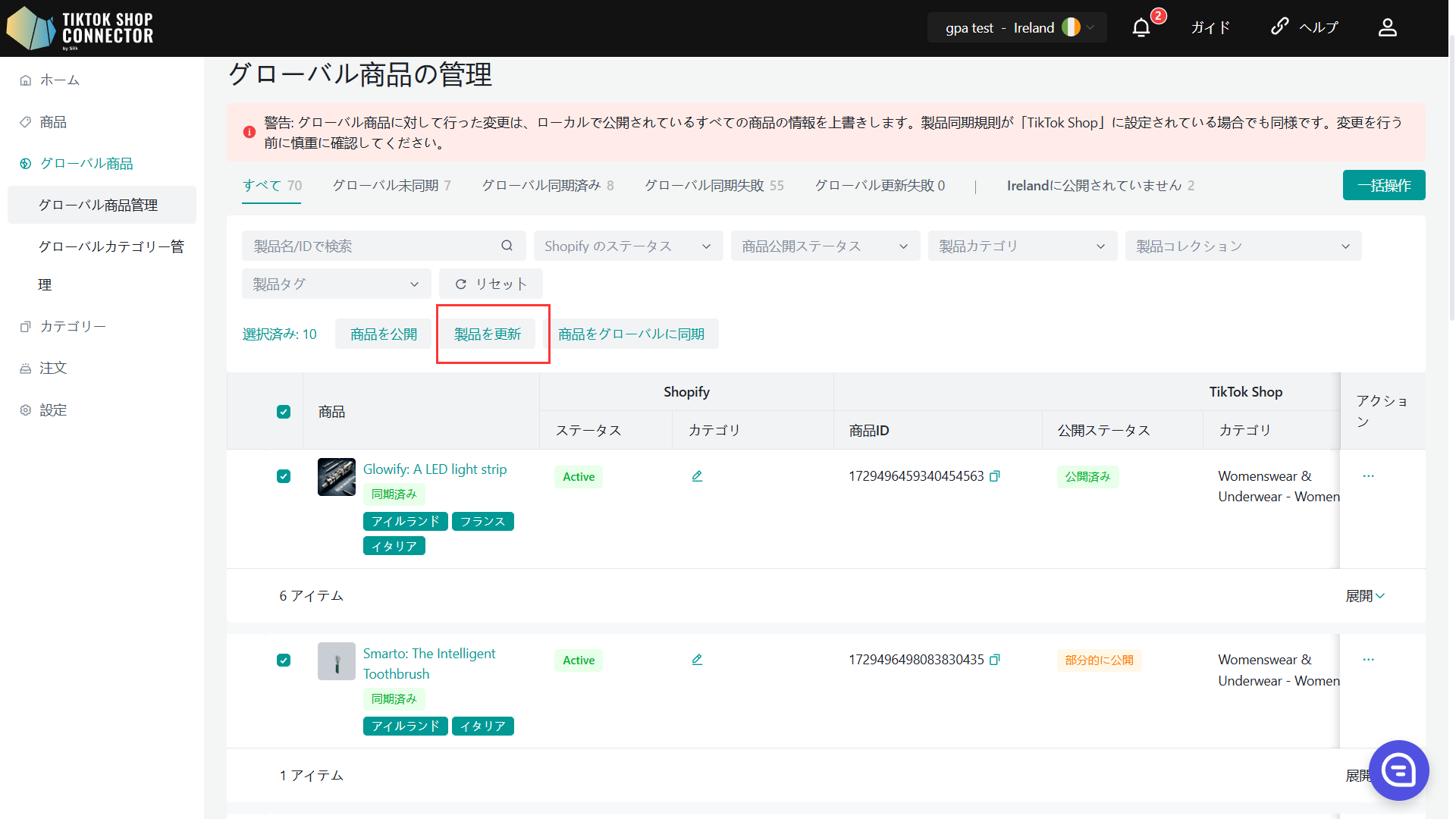Open グローバルカテゴリー管理 in the sidebar
The width and height of the screenshot is (1456, 819).
pos(102,265)
